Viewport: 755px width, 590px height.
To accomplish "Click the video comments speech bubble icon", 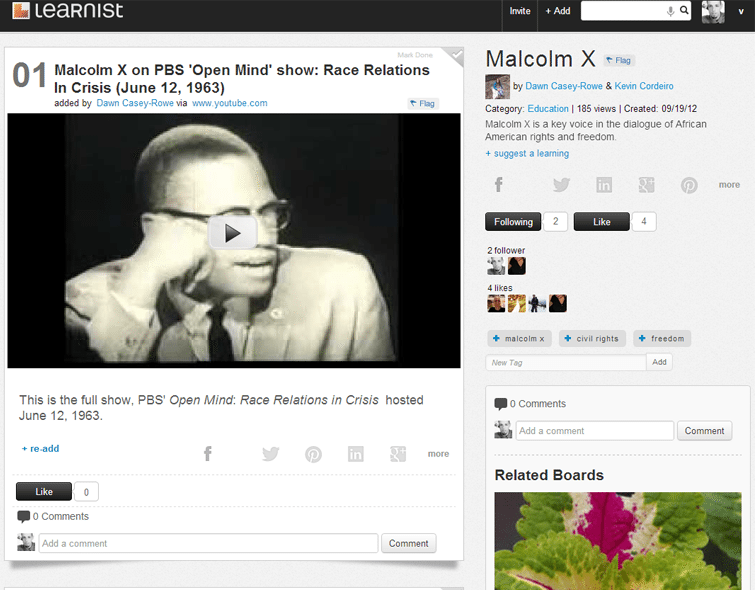I will coord(23,516).
